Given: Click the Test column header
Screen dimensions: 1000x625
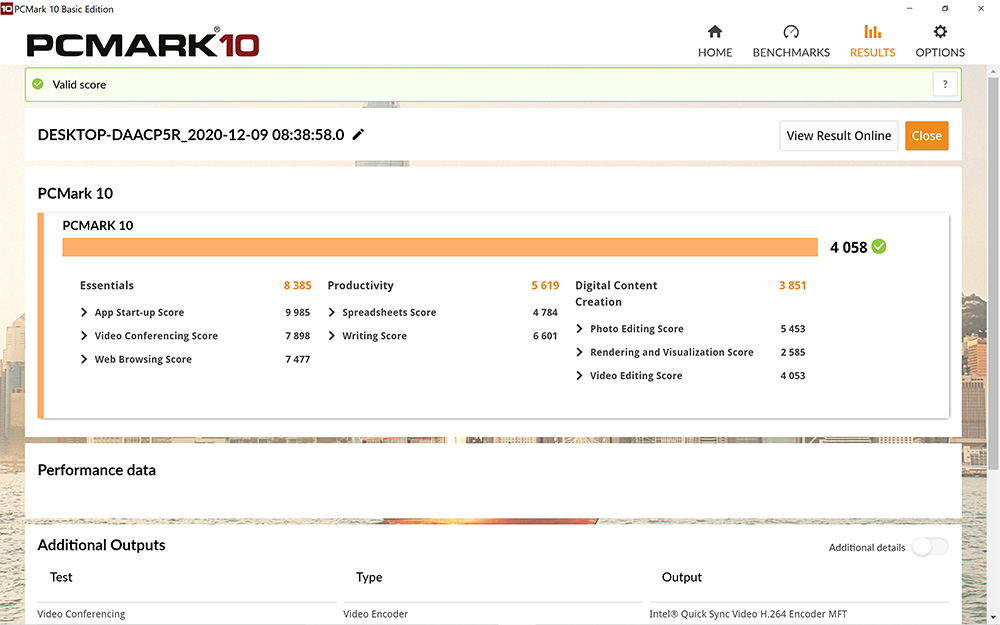Looking at the screenshot, I should click(x=61, y=577).
